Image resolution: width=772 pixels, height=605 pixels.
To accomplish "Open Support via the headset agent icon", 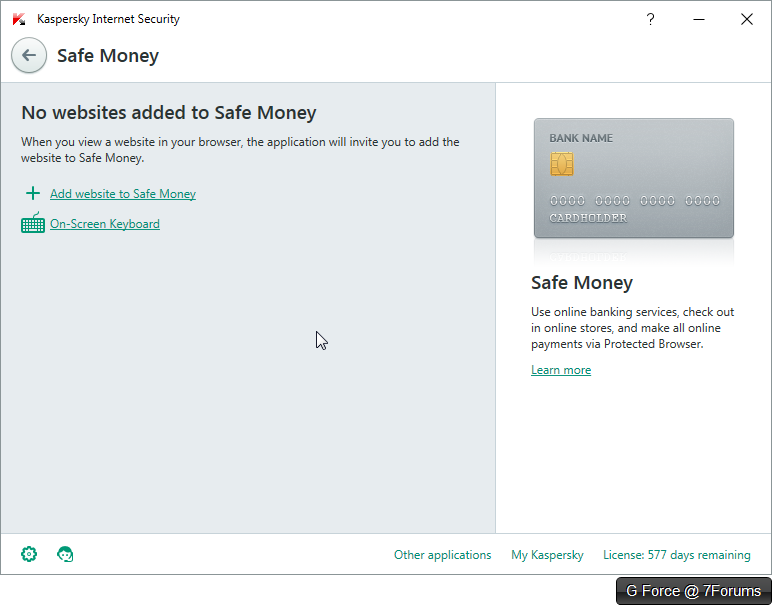I will (x=65, y=554).
